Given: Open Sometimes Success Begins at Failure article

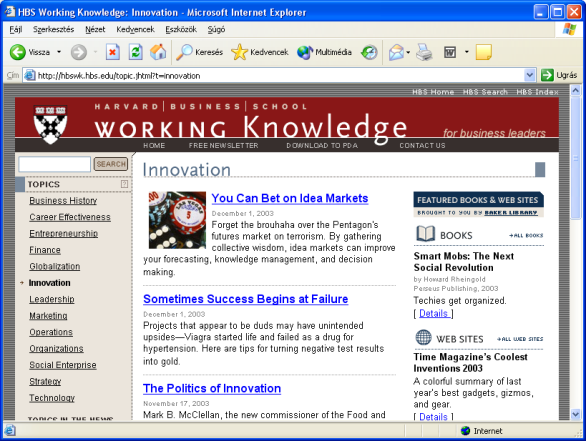Looking at the screenshot, I should (246, 299).
